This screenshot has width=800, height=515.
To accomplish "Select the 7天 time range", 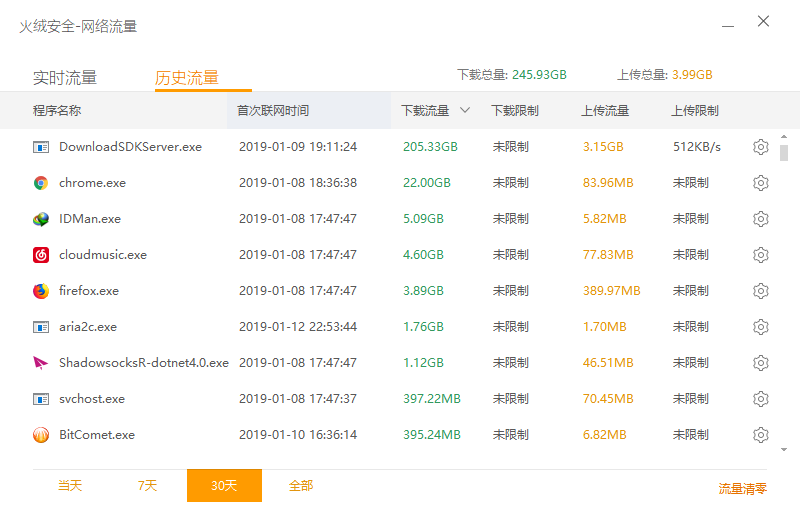I will pos(148,486).
